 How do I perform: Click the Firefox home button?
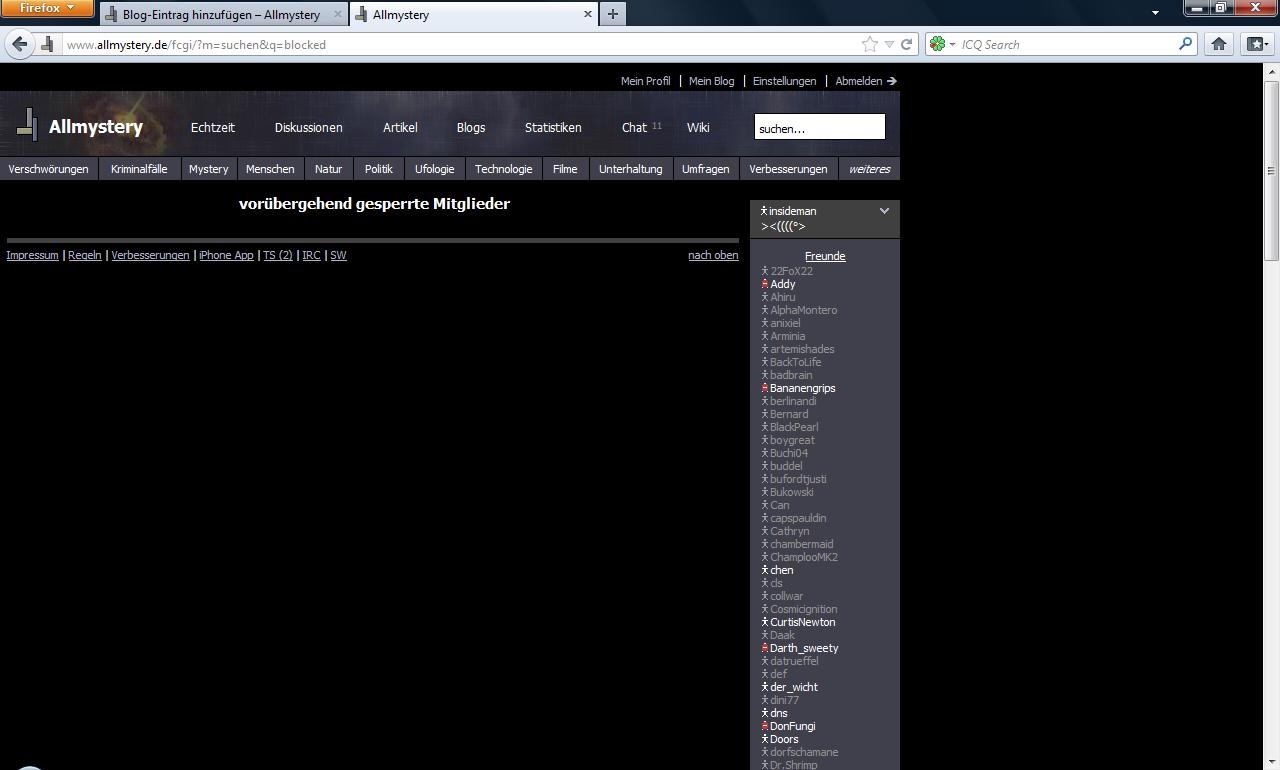pos(1218,44)
